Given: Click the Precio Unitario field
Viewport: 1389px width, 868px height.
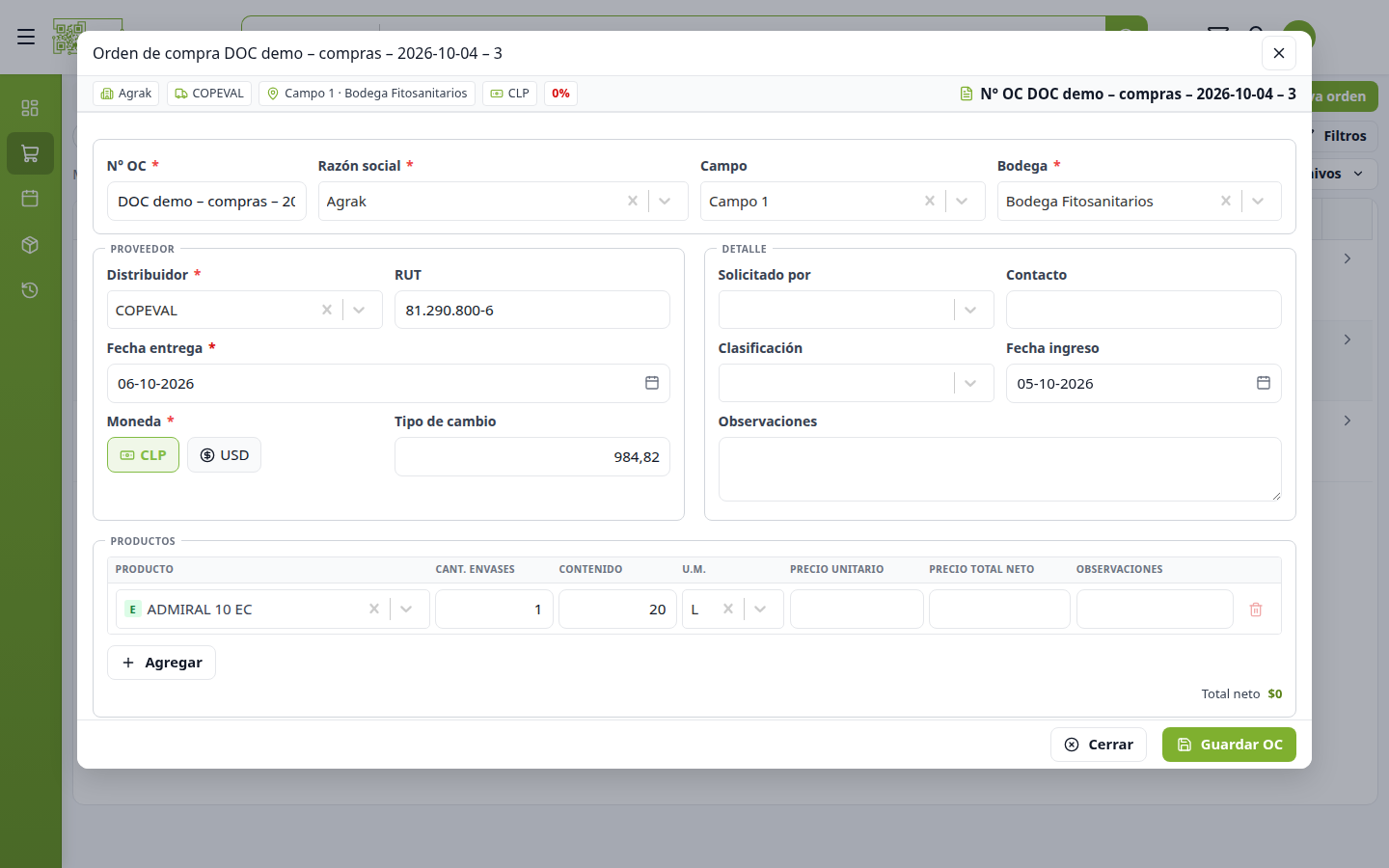Looking at the screenshot, I should pos(857,610).
